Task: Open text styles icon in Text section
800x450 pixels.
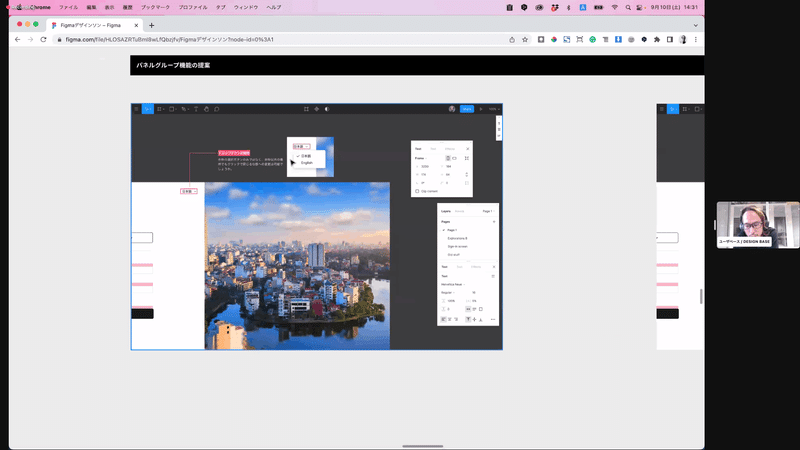Action: 493,276
